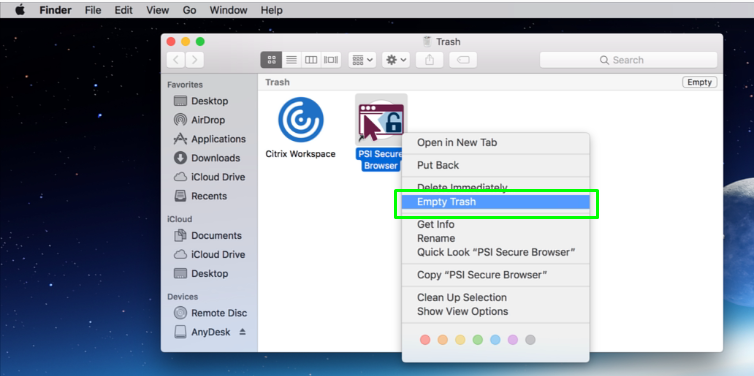Viewport: 754px width, 376px height.
Task: Select iCloud Drive under Favorites
Action: click(x=209, y=177)
